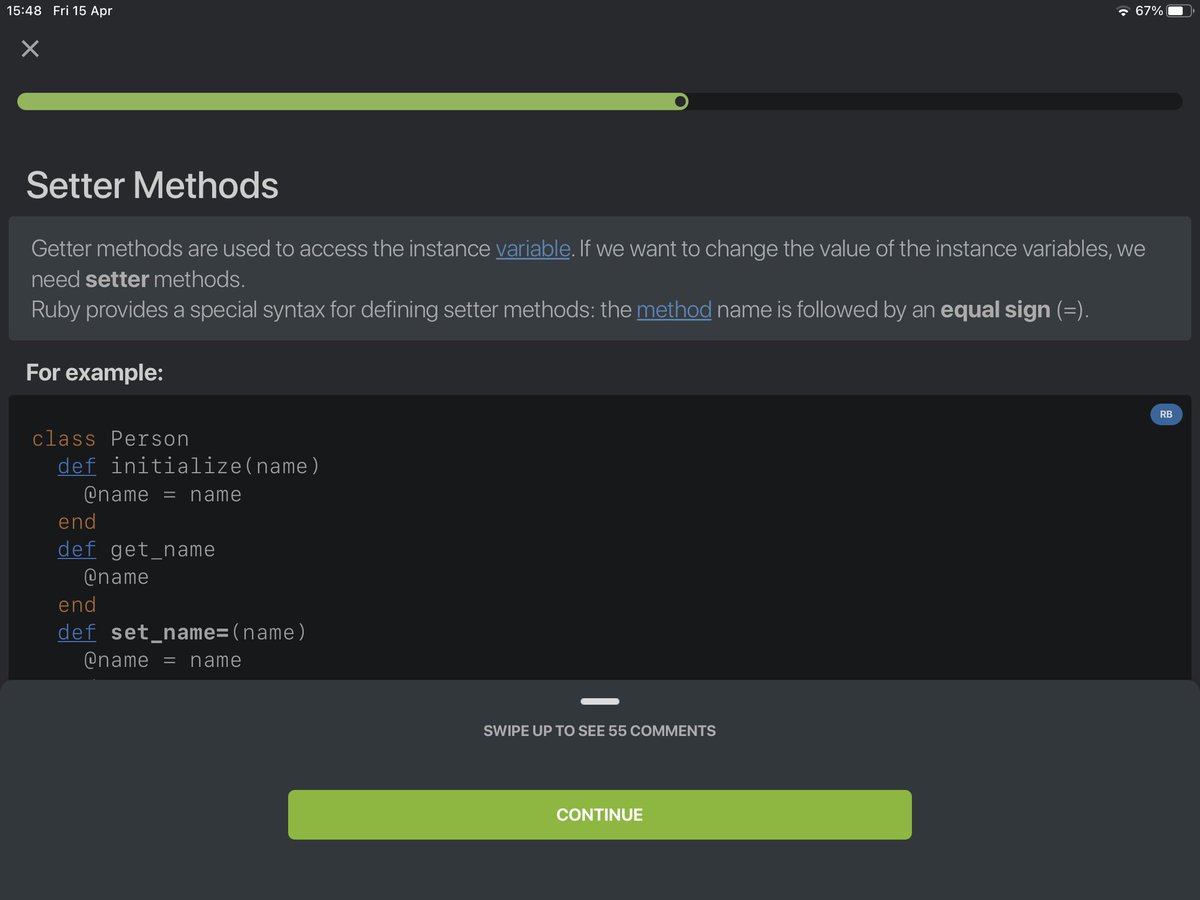The width and height of the screenshot is (1200, 900).
Task: Tap the 'def' link before get_name
Action: point(77,550)
